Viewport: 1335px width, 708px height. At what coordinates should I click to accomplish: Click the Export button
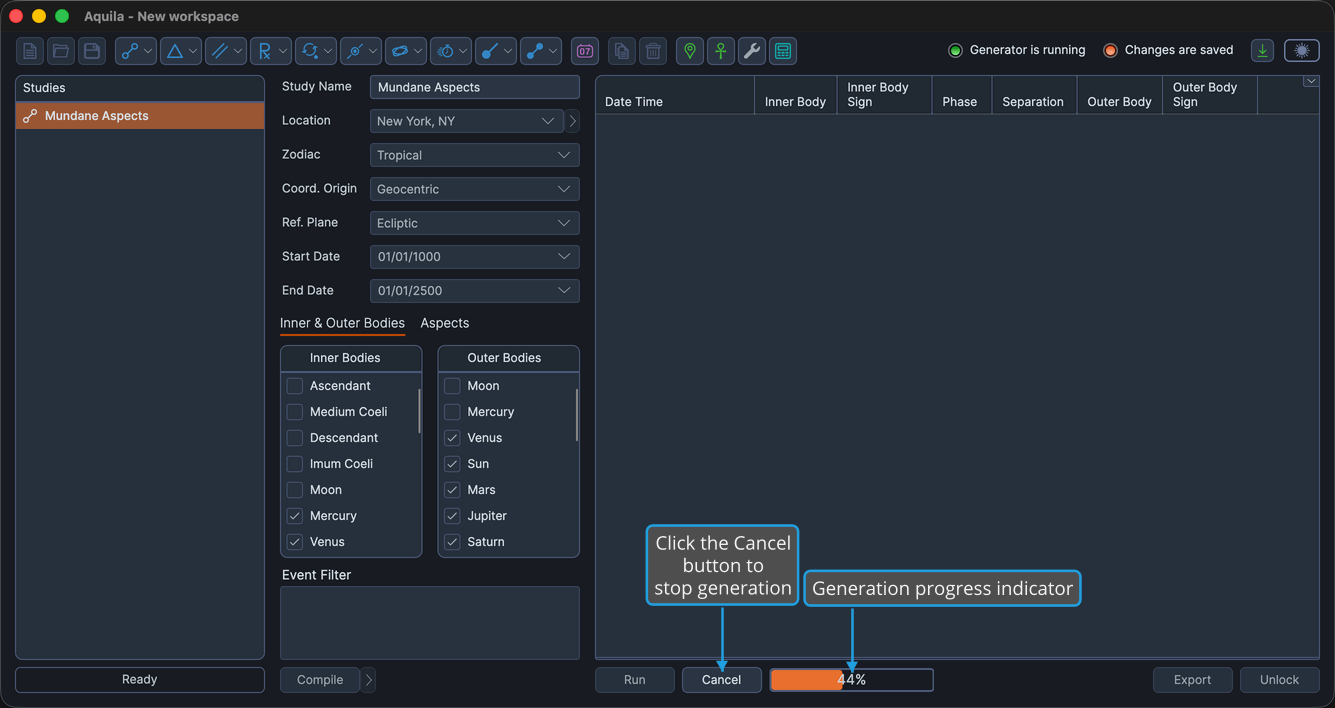point(1192,680)
